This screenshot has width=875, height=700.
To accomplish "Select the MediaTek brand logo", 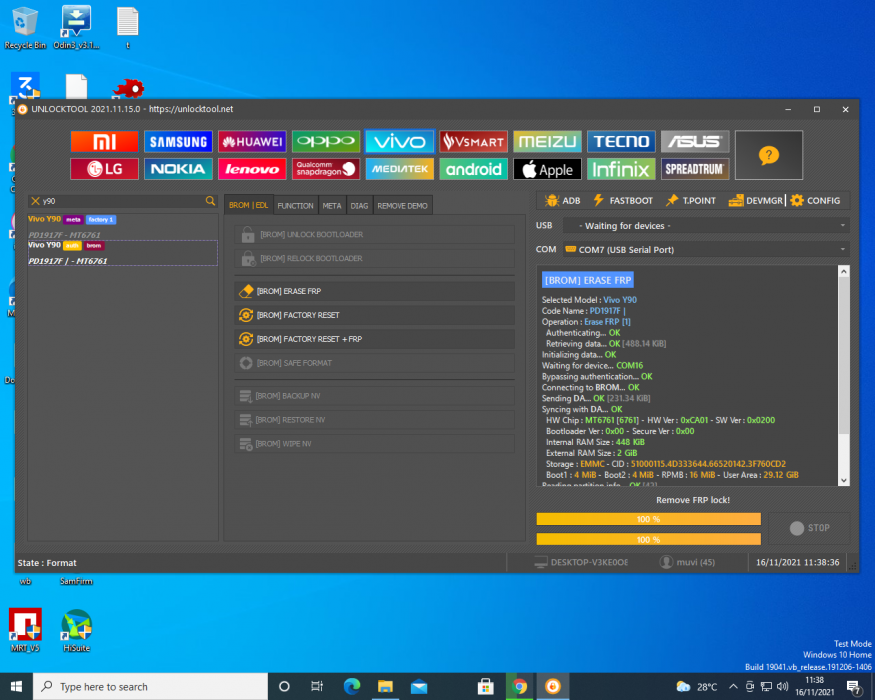I will click(400, 169).
